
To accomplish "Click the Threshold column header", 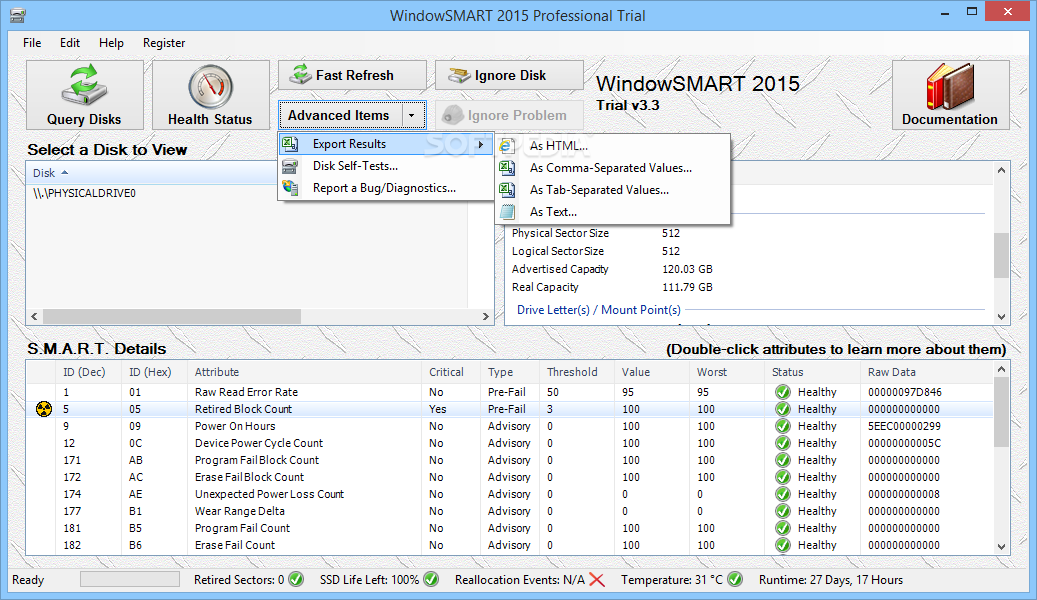I will (x=577, y=372).
